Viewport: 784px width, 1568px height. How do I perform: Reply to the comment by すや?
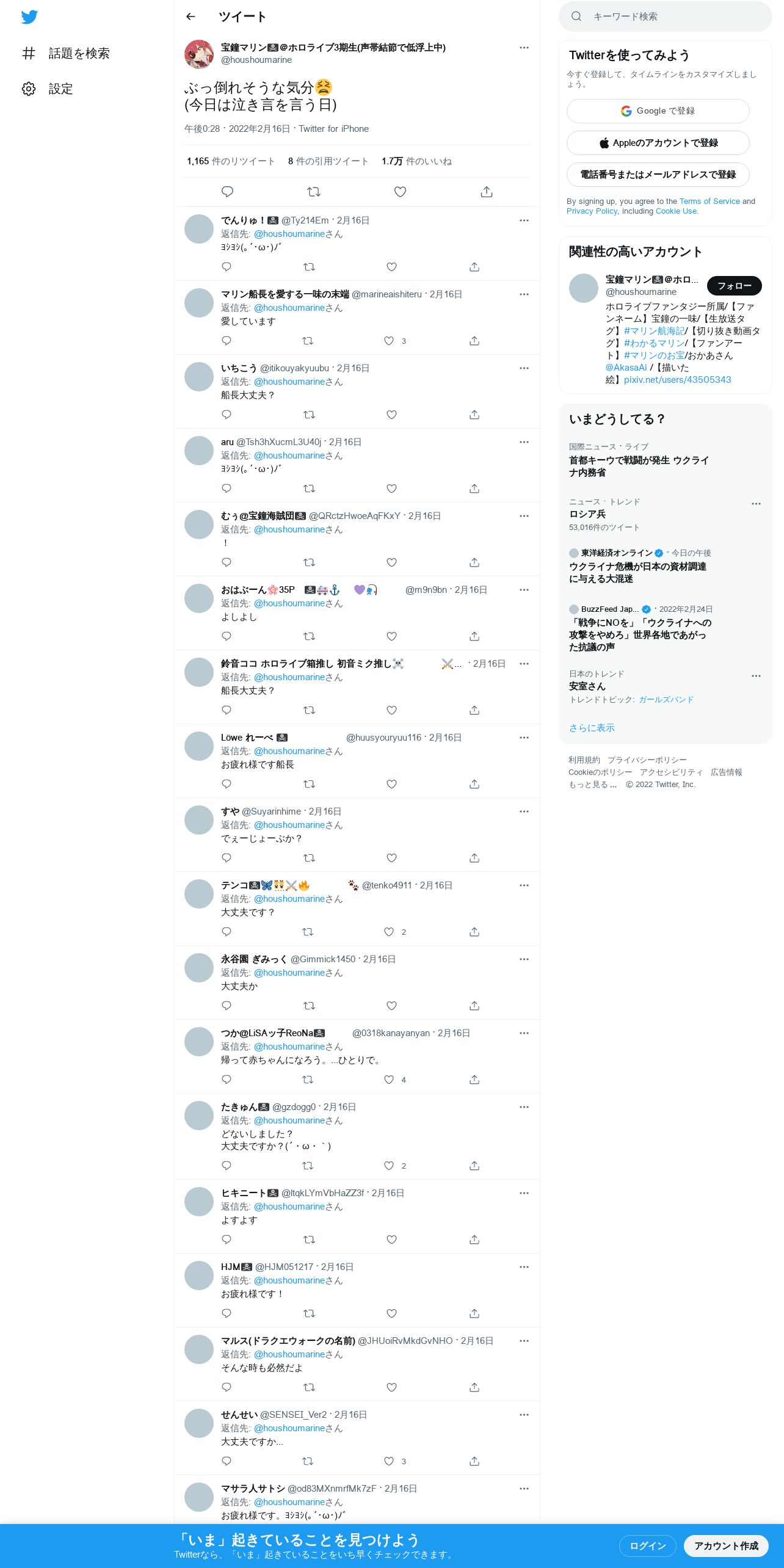(x=227, y=858)
